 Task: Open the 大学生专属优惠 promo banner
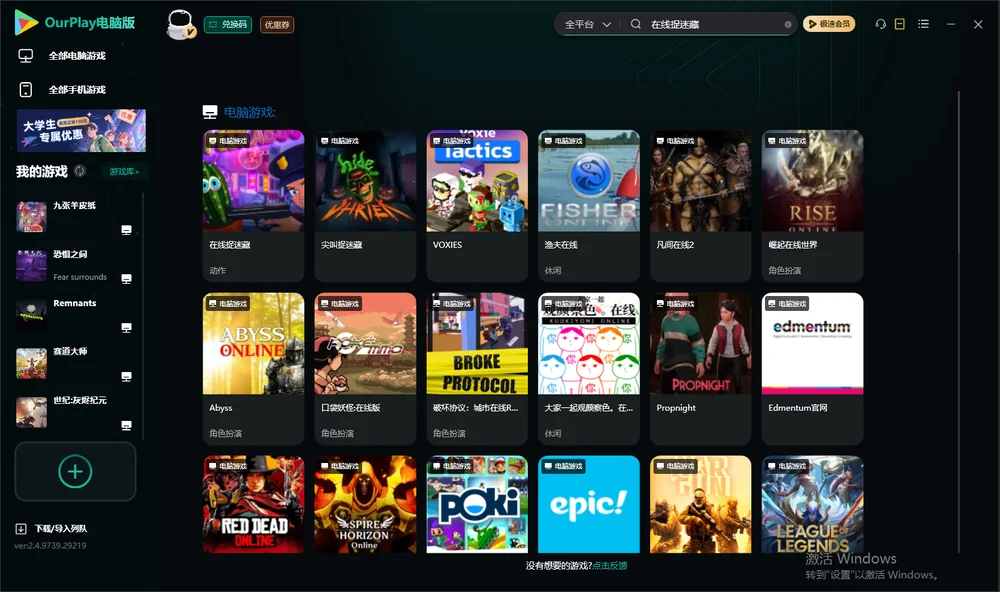[x=82, y=130]
